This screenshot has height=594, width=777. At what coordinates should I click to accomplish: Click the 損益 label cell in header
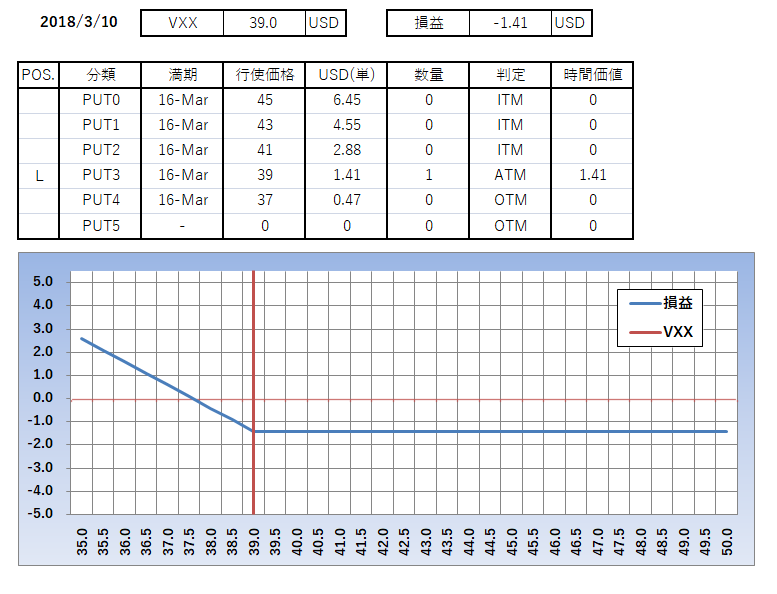[x=429, y=23]
